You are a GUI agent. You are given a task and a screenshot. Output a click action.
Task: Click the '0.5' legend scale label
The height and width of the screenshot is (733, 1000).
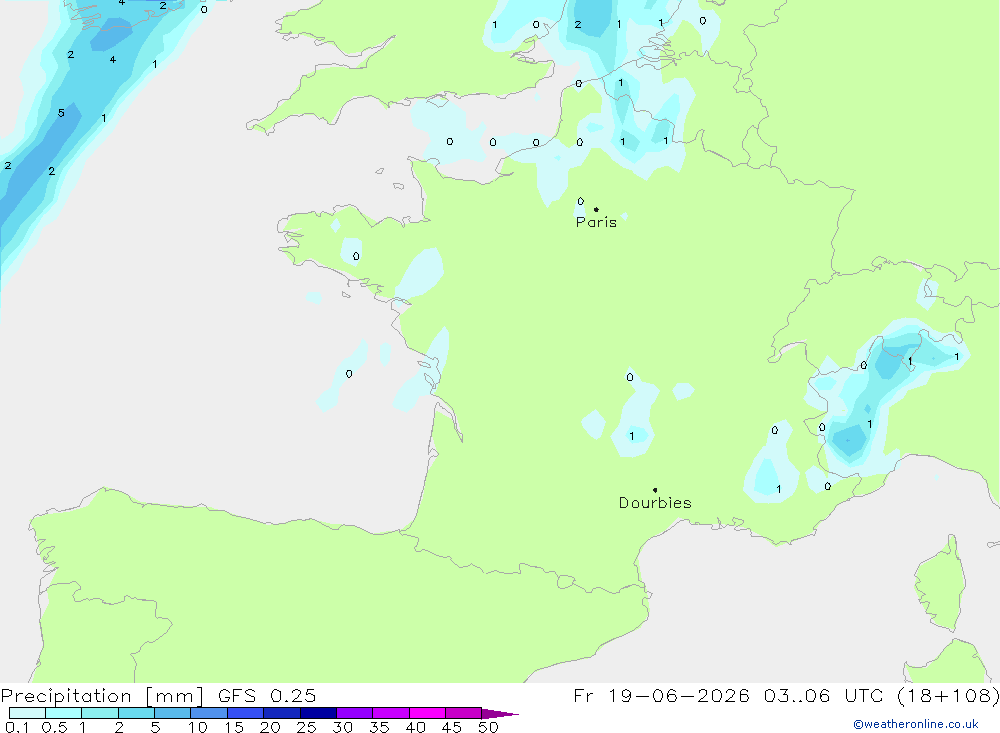(54, 727)
